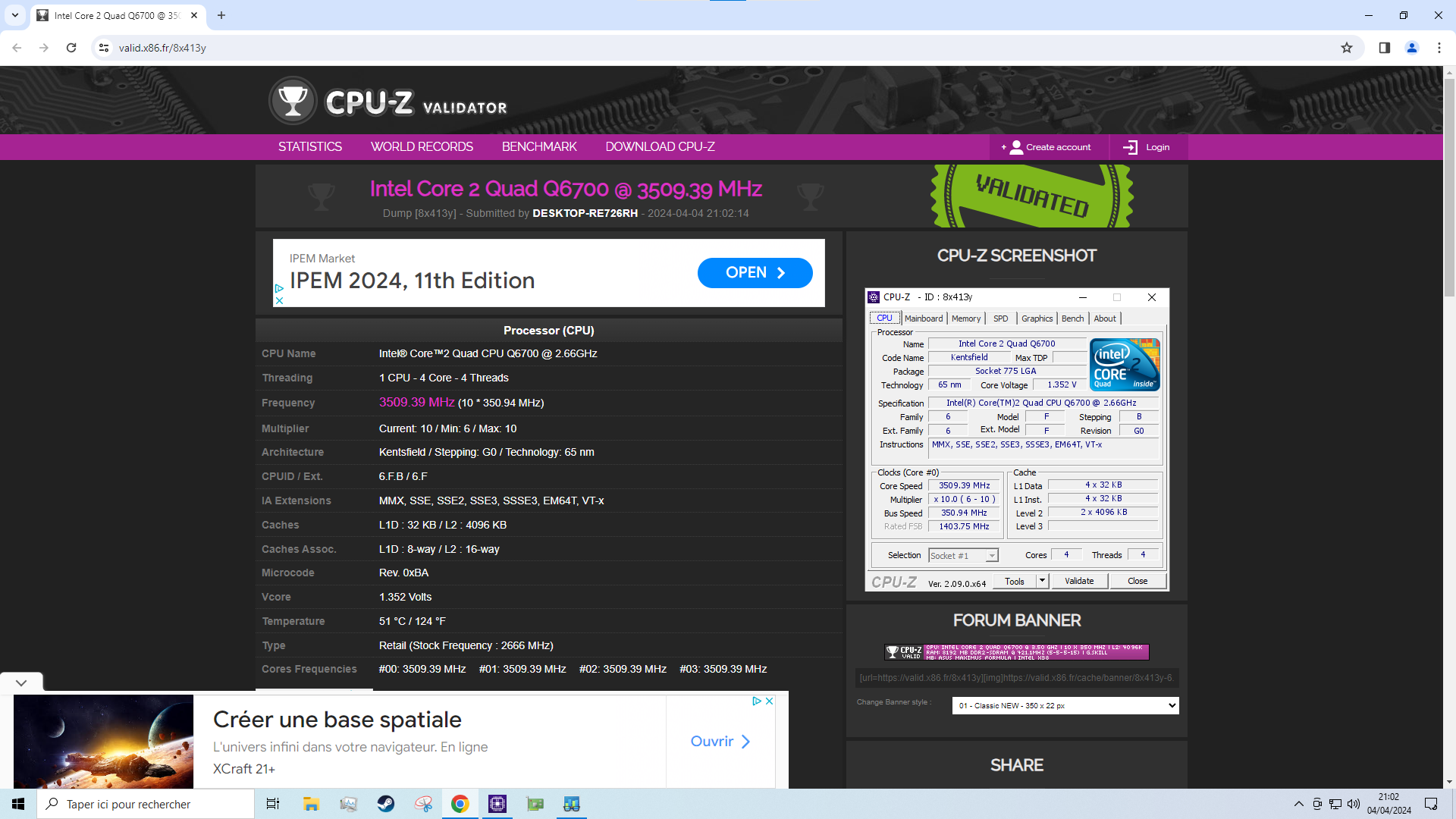Click the forum banner image
Image resolution: width=1456 pixels, height=819 pixels.
[x=1017, y=651]
